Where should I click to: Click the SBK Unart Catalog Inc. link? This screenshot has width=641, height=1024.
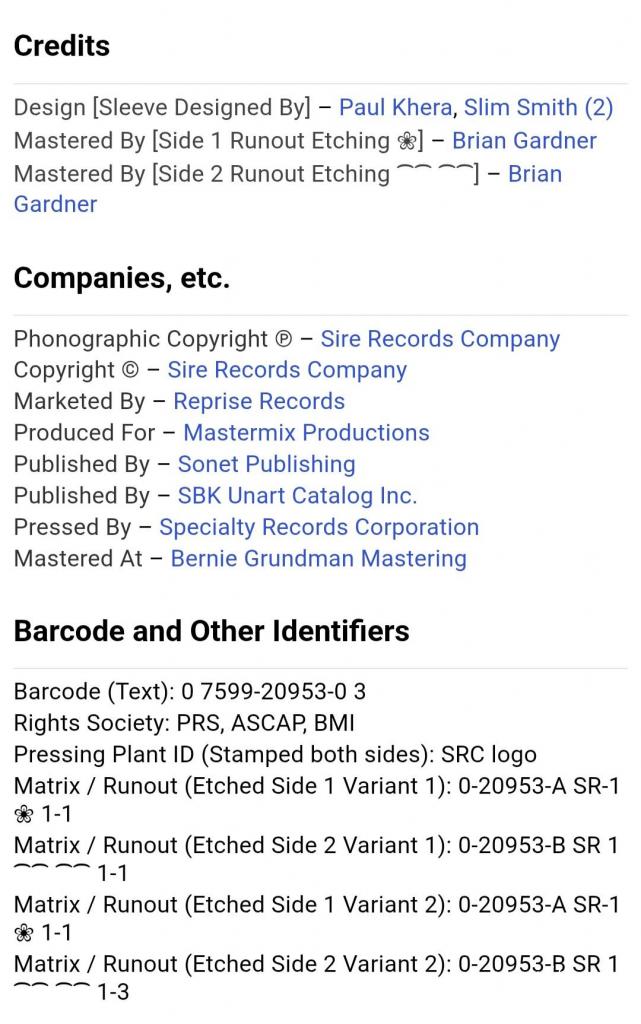[297, 495]
